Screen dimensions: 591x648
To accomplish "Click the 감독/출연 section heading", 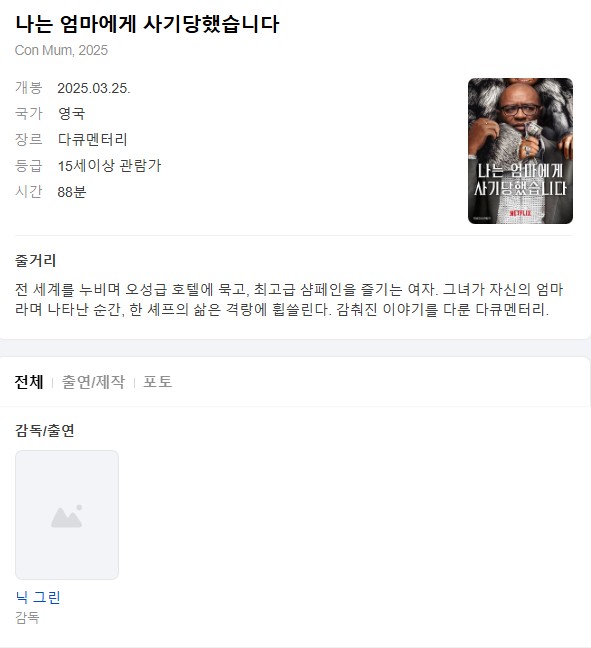I will point(45,431).
